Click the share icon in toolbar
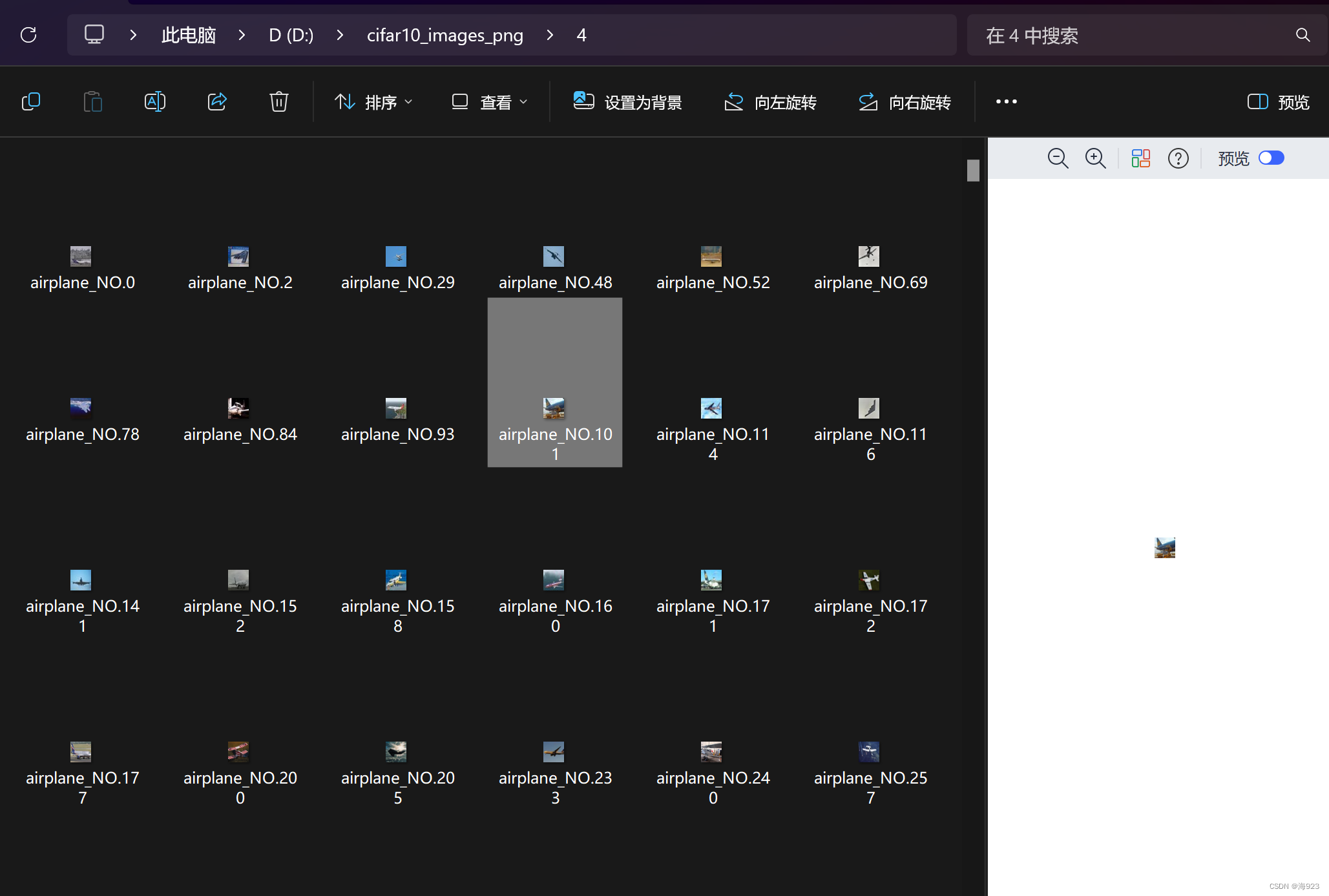This screenshot has width=1329, height=896. 217,101
